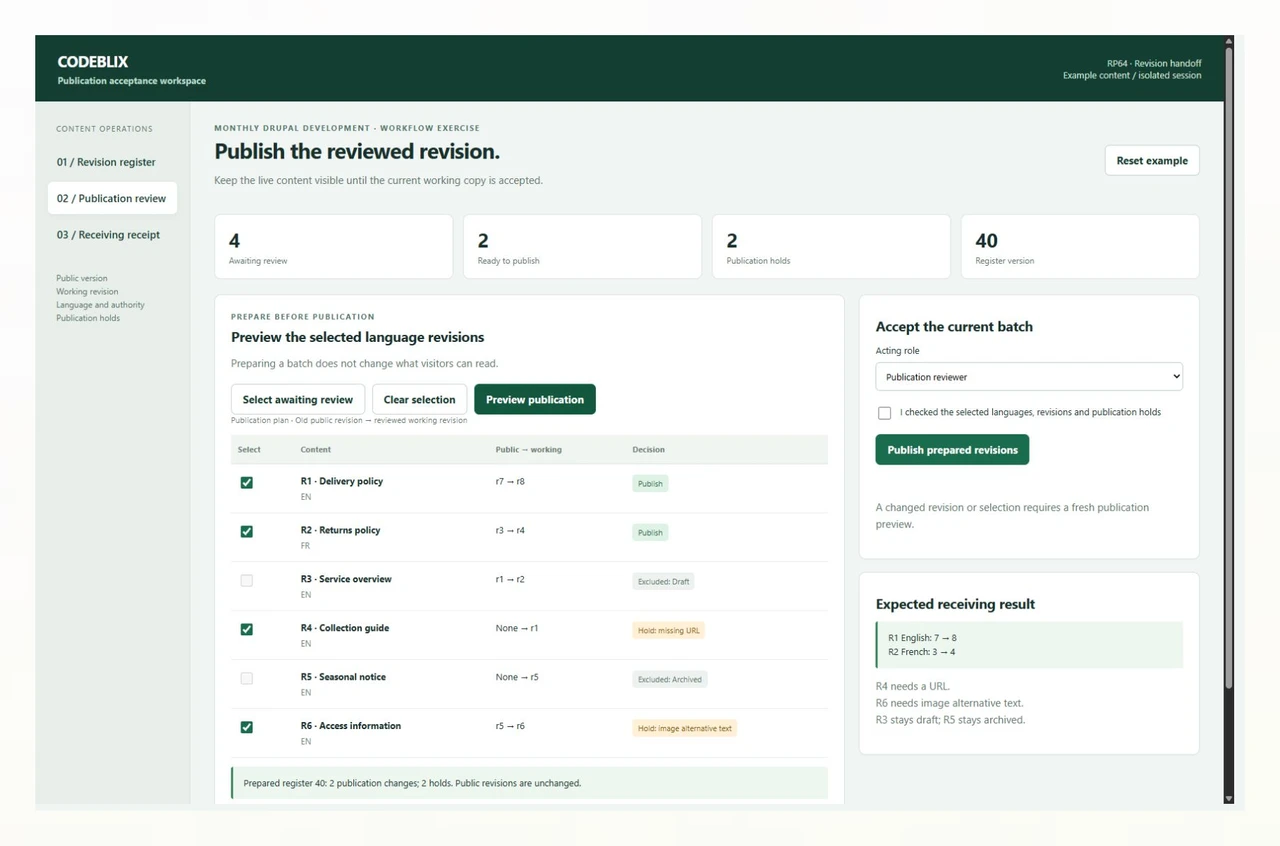The width and height of the screenshot is (1280, 846).
Task: Jump to the Public version section link
Action: [x=82, y=279]
